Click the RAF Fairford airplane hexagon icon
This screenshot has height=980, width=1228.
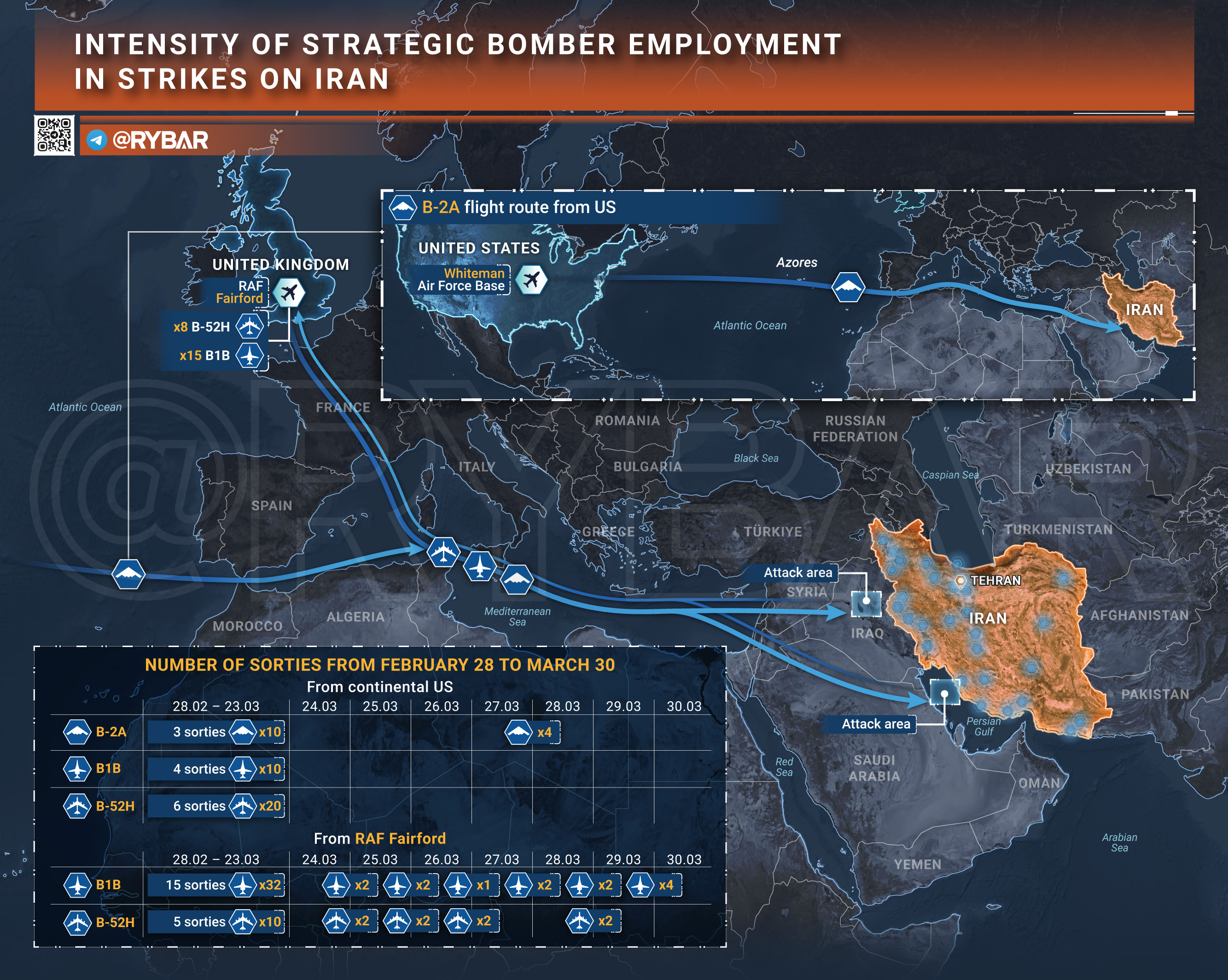(x=289, y=292)
